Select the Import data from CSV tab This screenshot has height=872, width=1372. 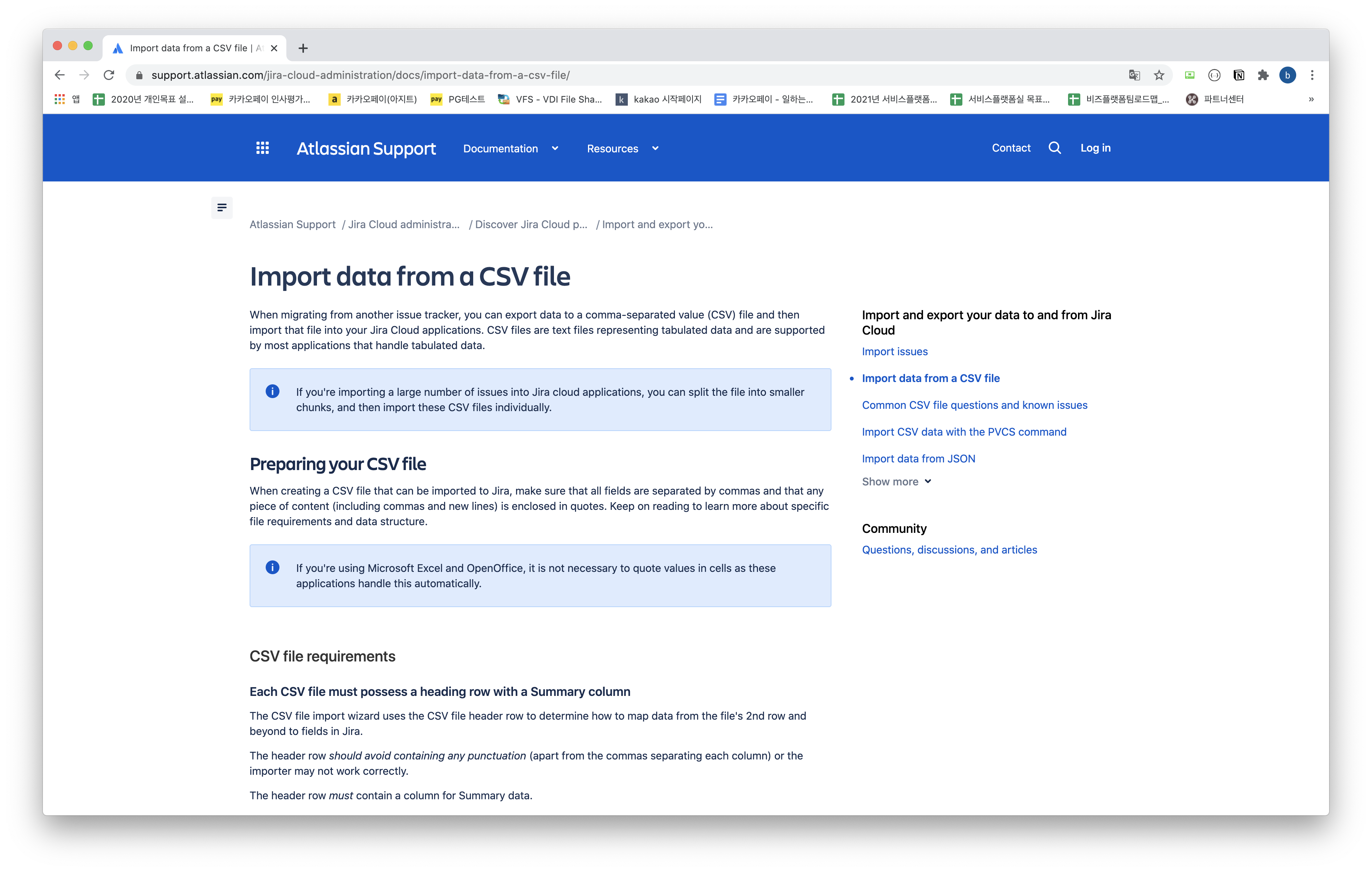[188, 48]
